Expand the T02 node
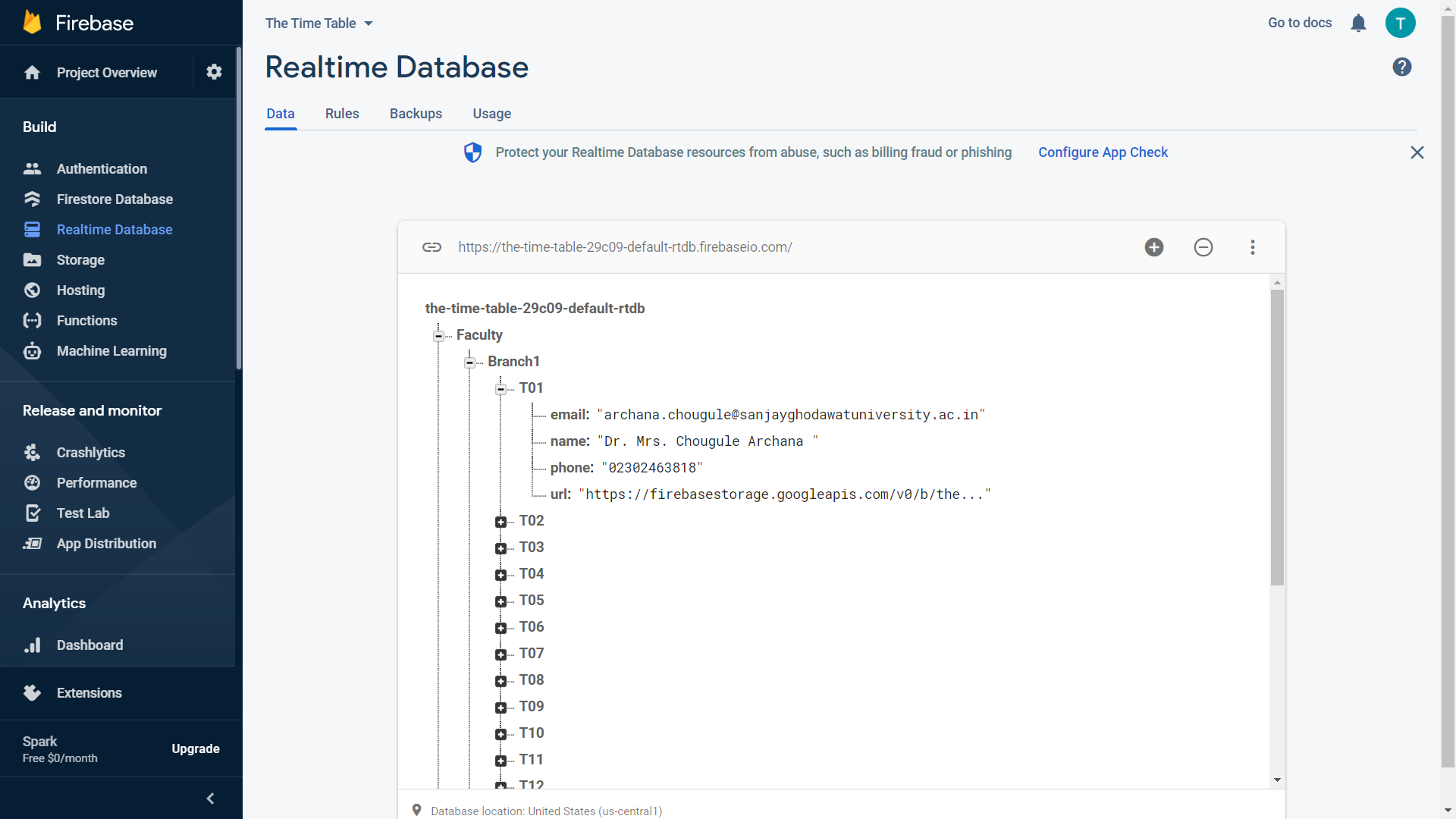 (500, 522)
